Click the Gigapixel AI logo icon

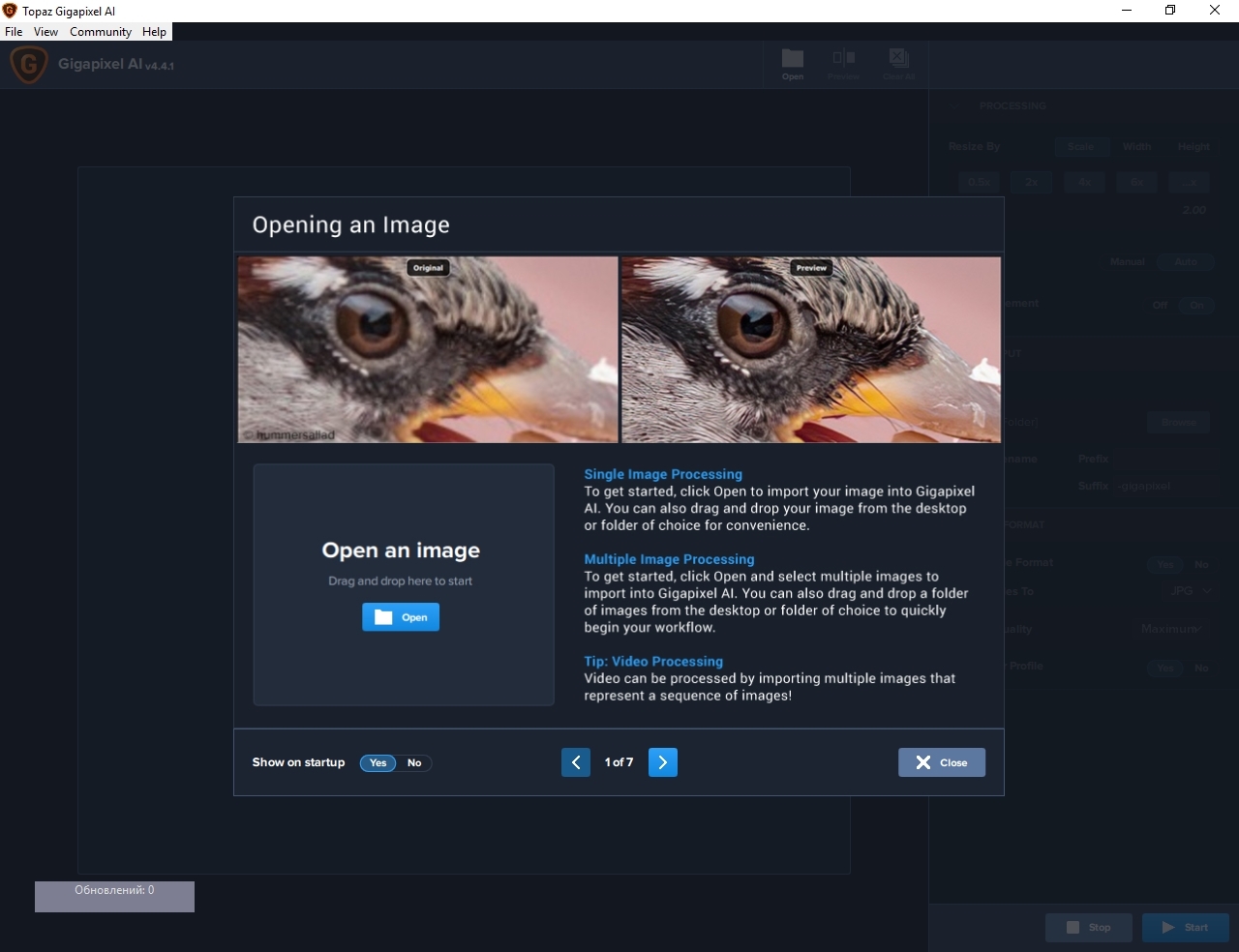(x=29, y=65)
